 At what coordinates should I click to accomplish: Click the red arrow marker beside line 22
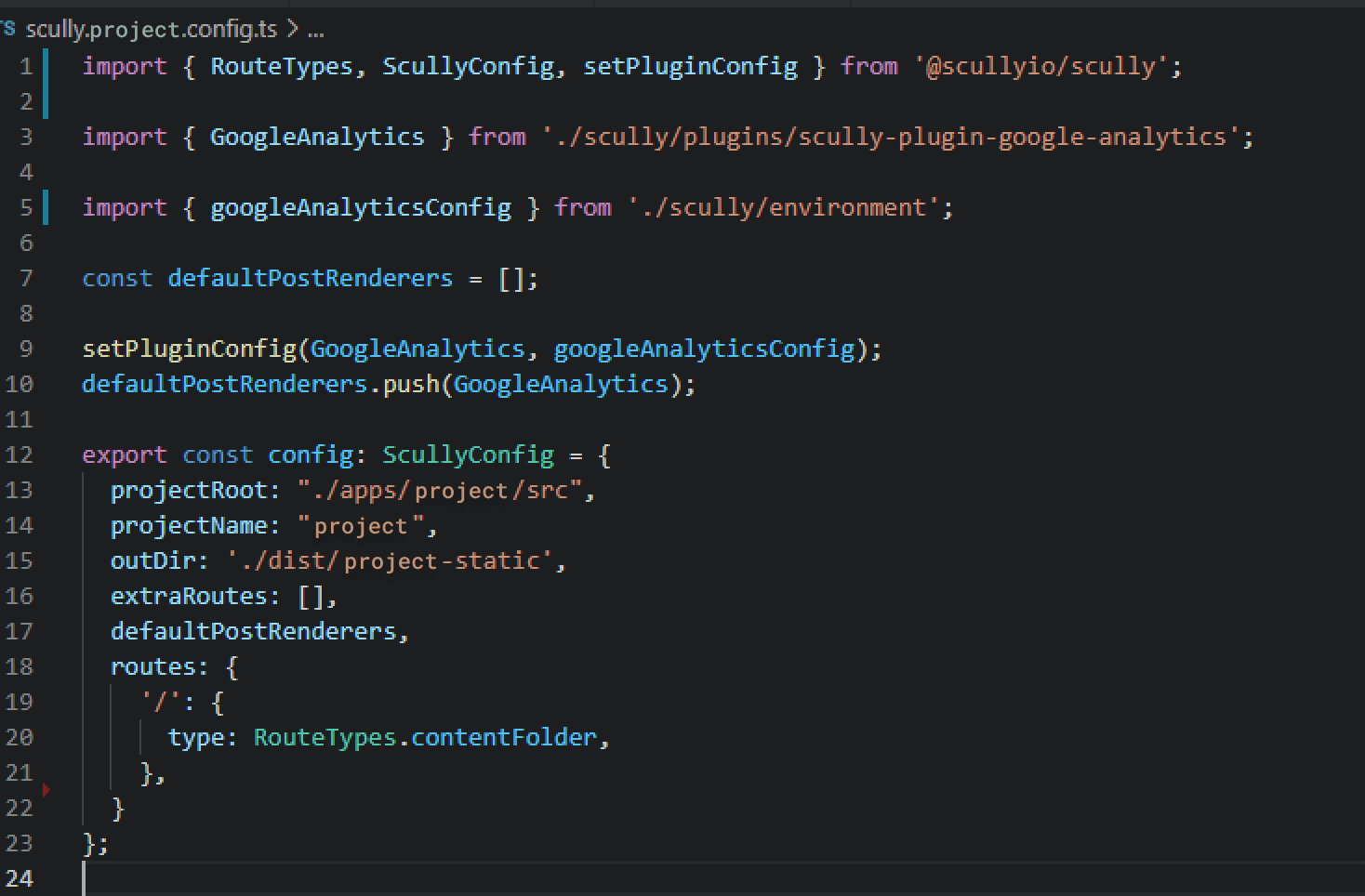point(46,789)
